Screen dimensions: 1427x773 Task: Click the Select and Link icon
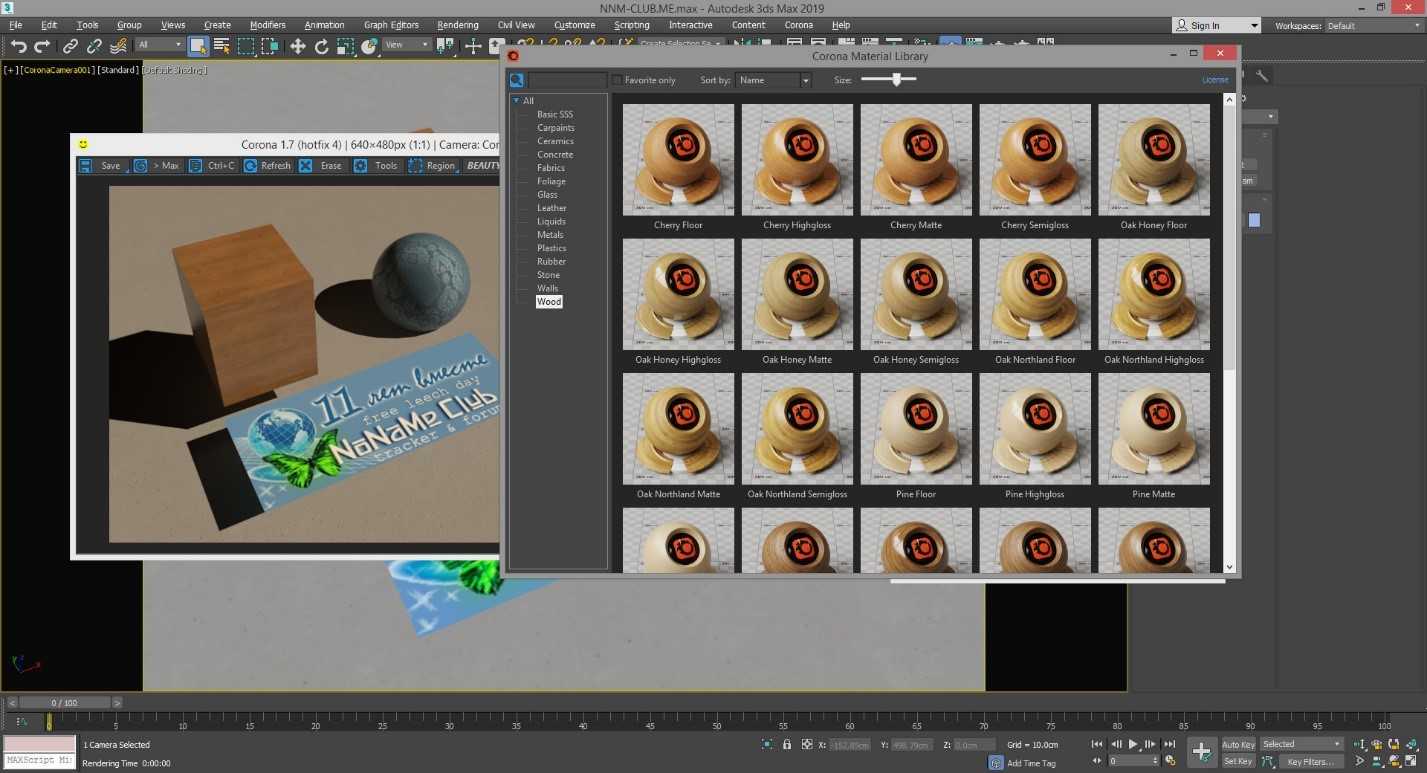click(70, 46)
